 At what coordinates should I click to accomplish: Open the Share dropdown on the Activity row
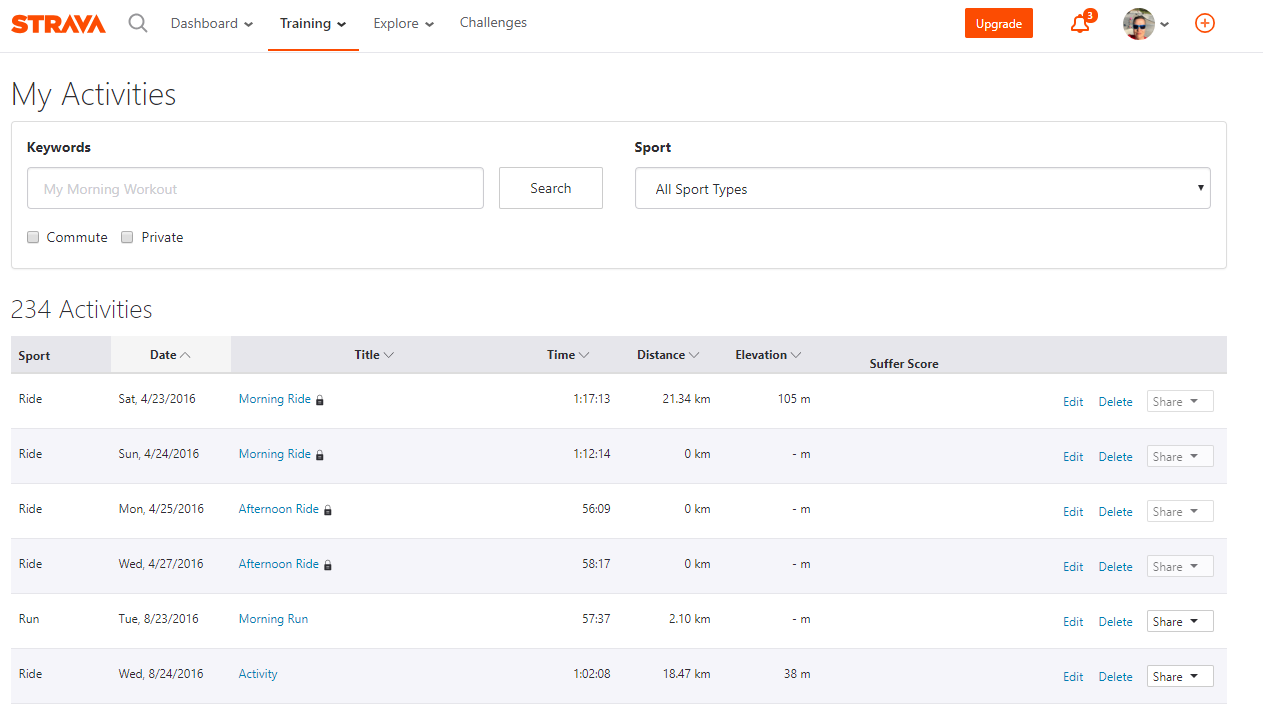(1179, 676)
